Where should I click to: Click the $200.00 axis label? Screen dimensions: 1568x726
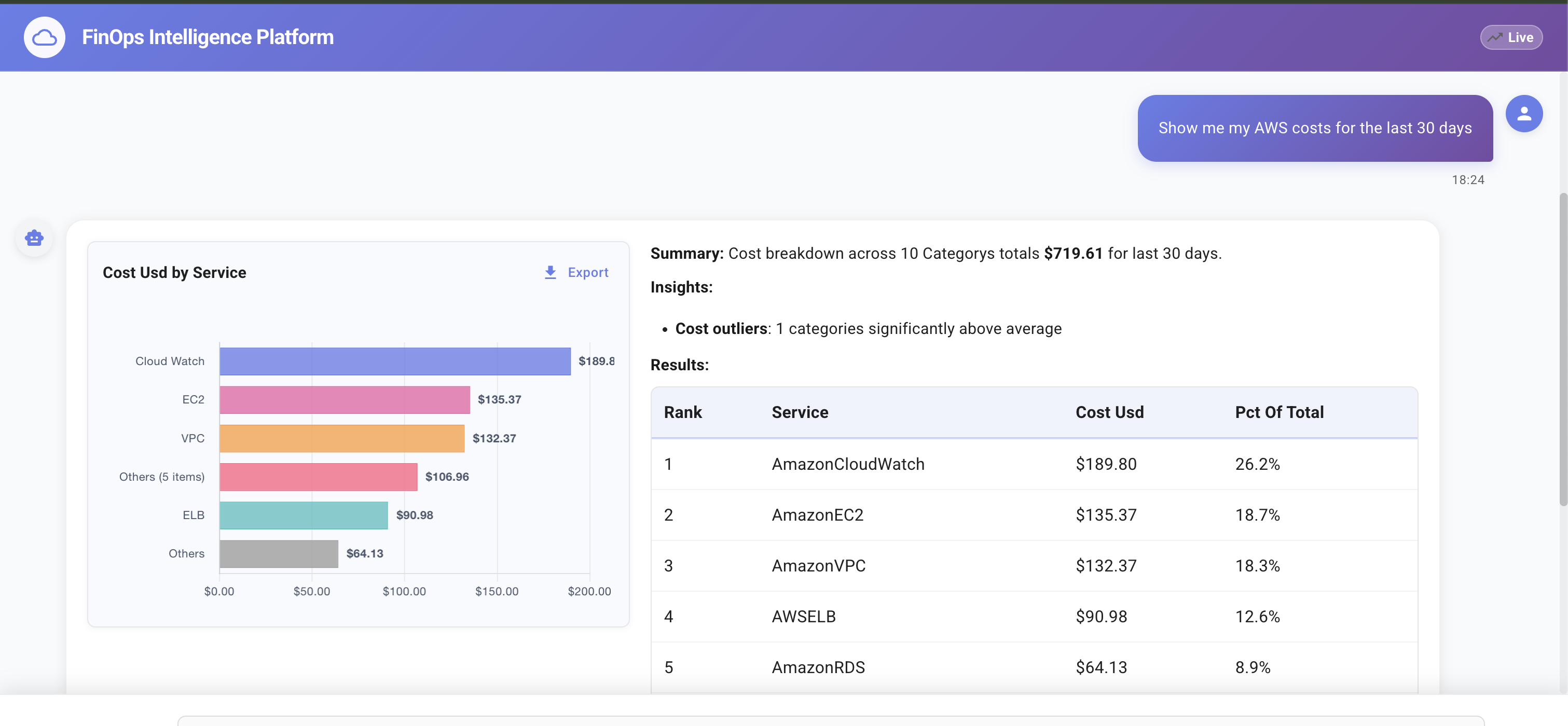tap(588, 591)
